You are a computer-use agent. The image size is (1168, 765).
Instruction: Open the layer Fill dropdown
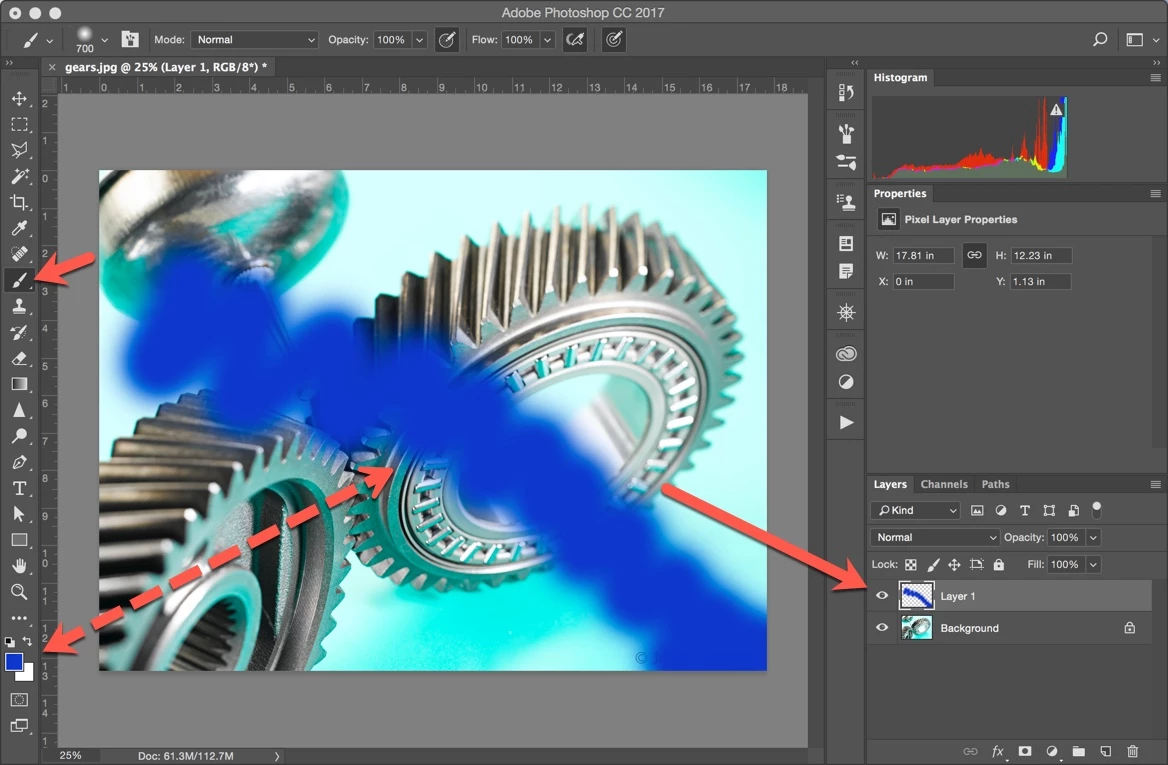click(1093, 565)
